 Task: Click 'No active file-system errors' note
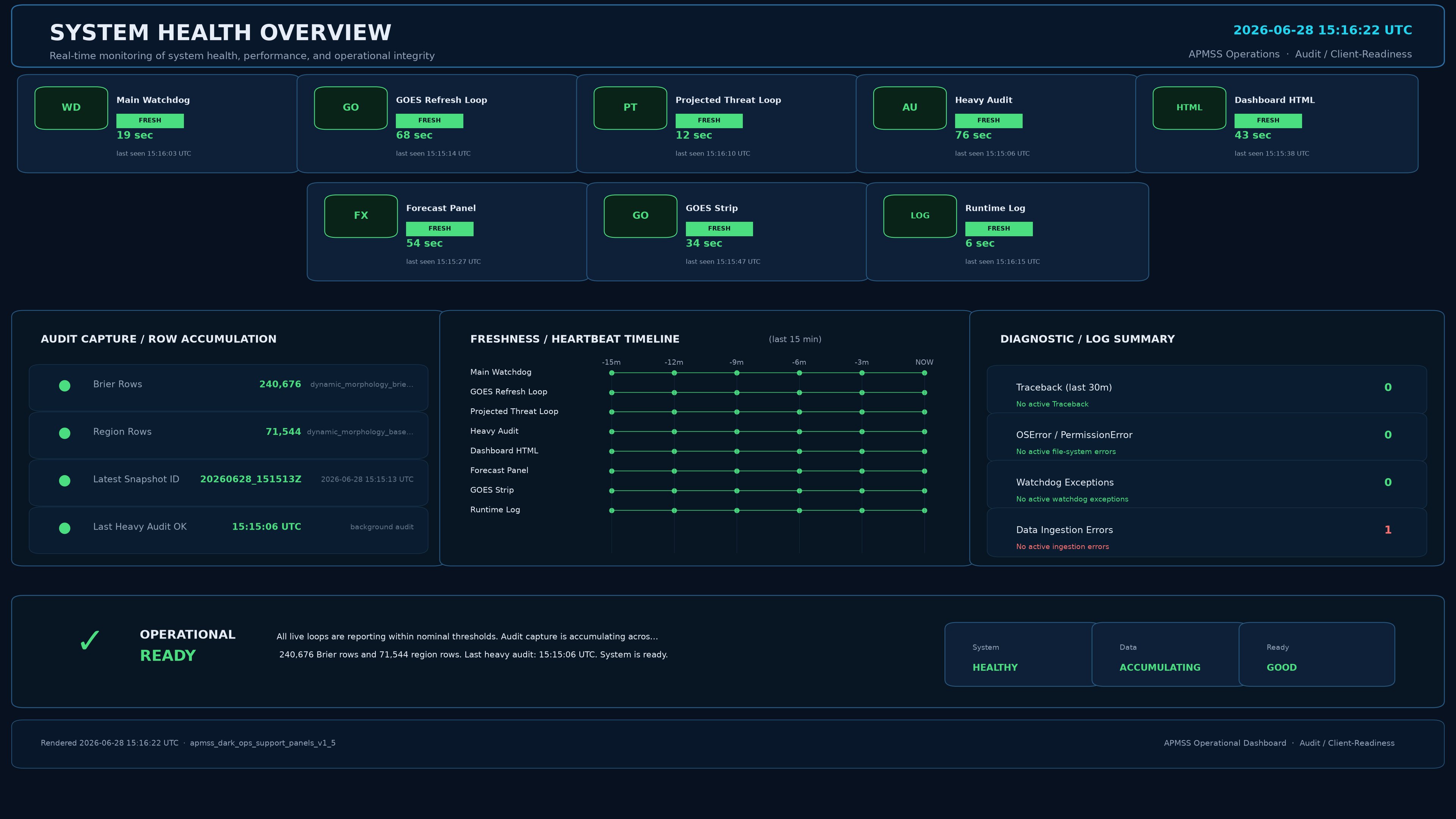pos(1065,452)
